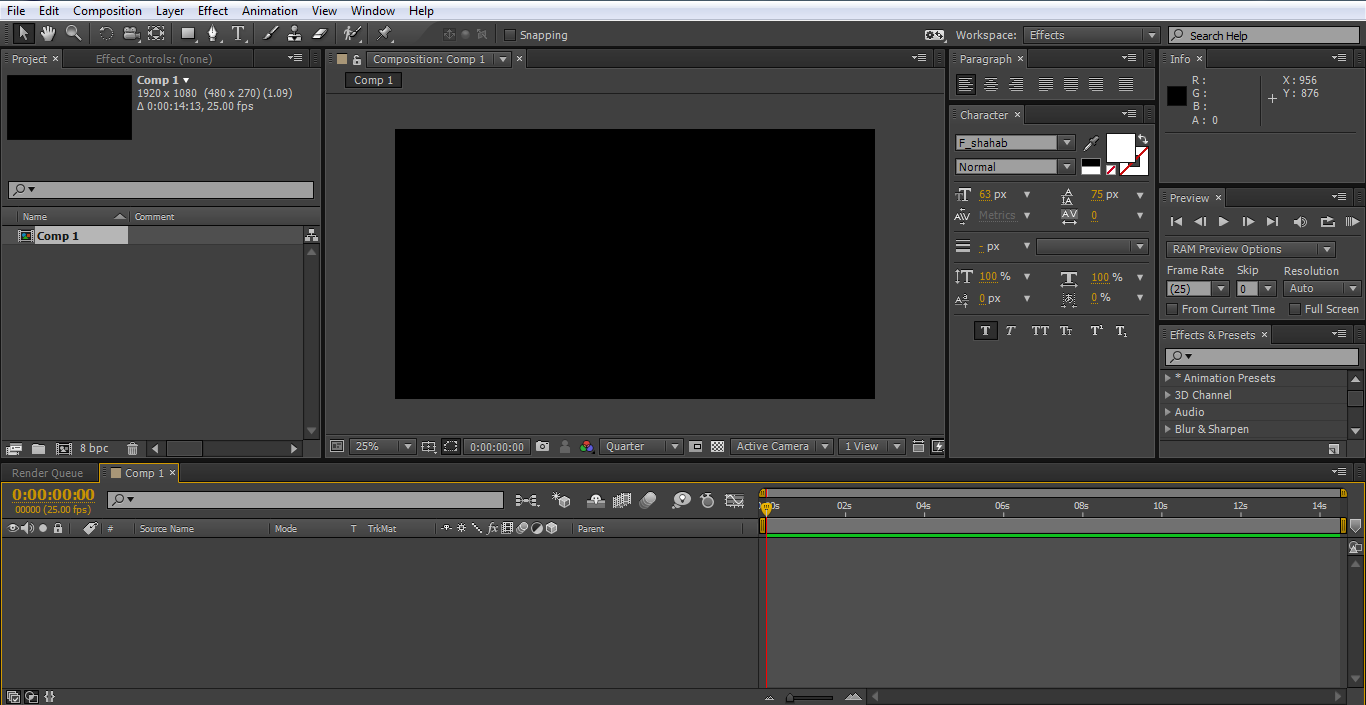Expand the Animation Presets category
Viewport: 1366px width, 705px height.
(1168, 378)
